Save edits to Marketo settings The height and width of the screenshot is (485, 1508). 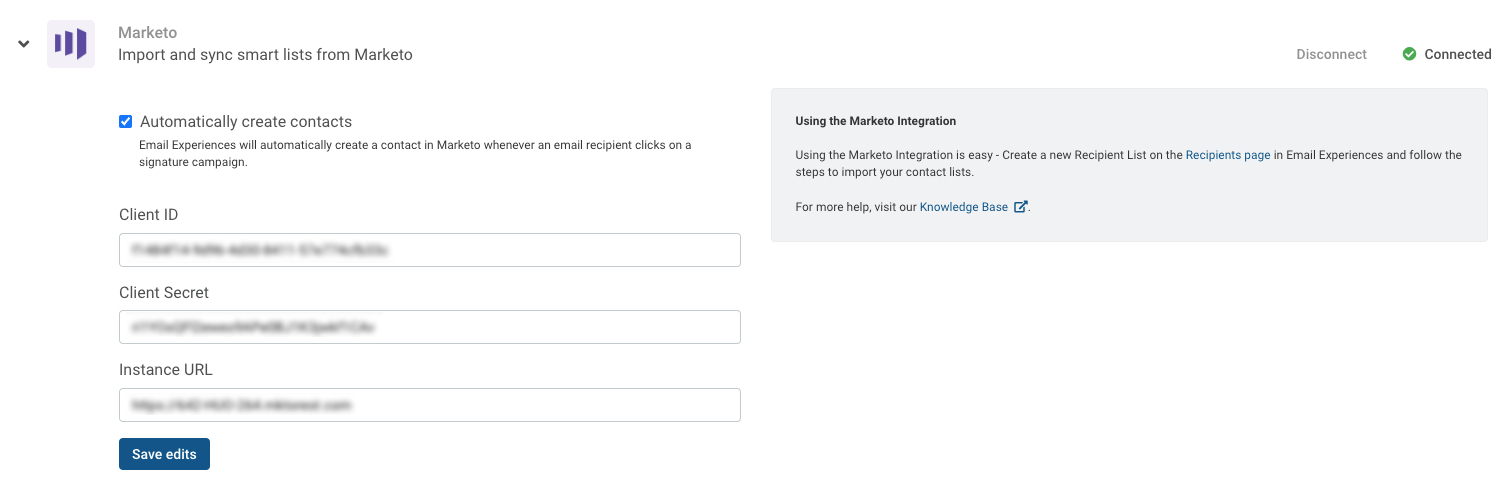[164, 454]
